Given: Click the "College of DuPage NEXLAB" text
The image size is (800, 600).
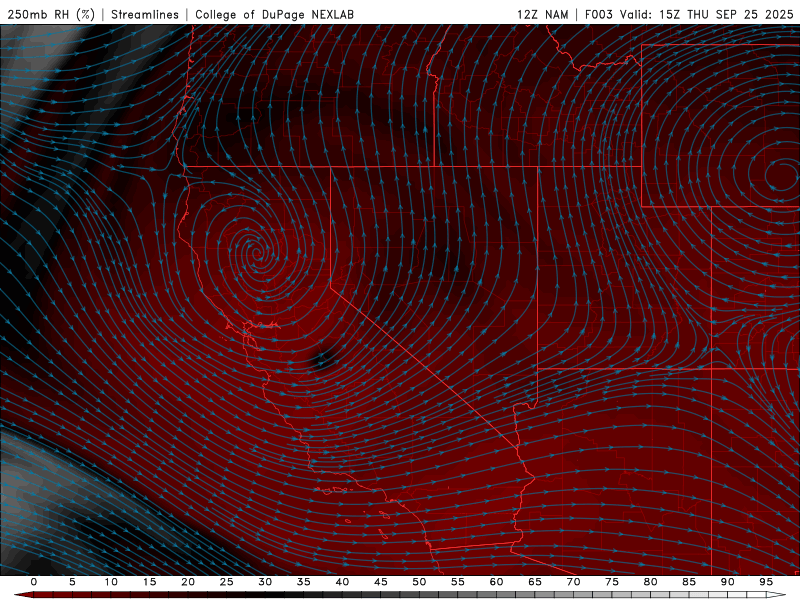Looking at the screenshot, I should tap(274, 14).
